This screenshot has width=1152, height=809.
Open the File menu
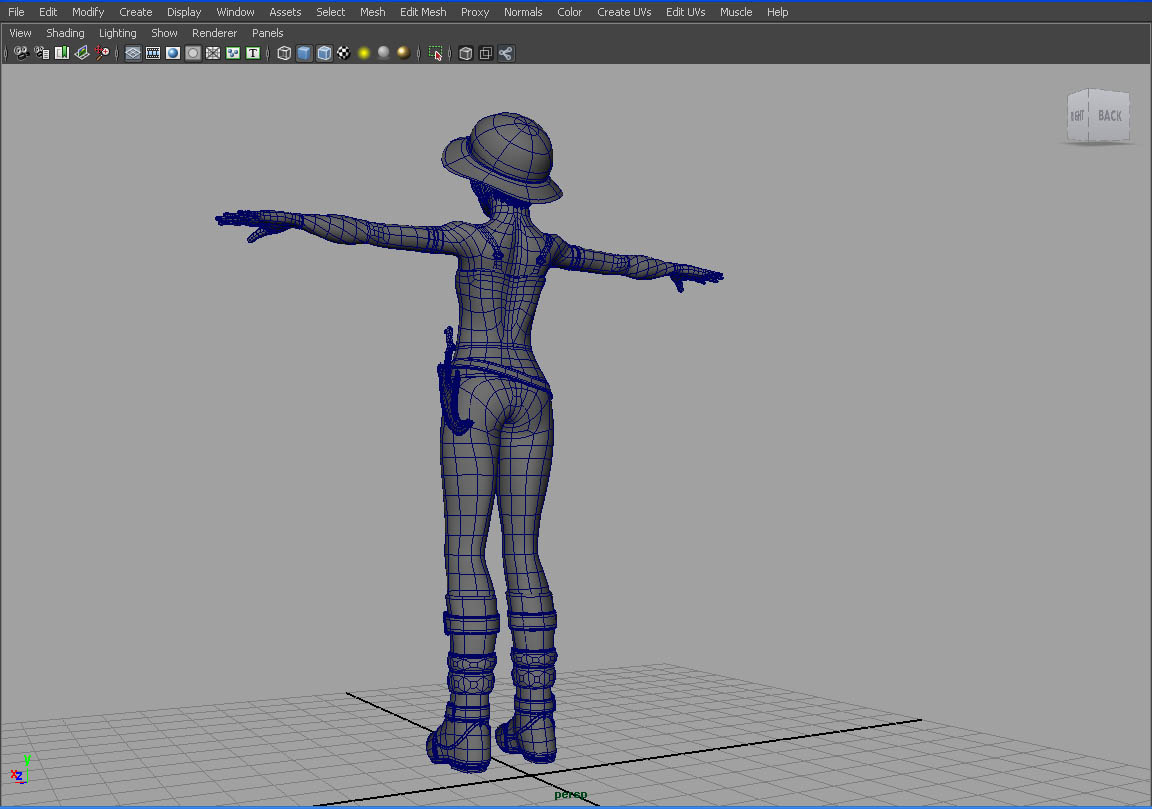click(16, 12)
